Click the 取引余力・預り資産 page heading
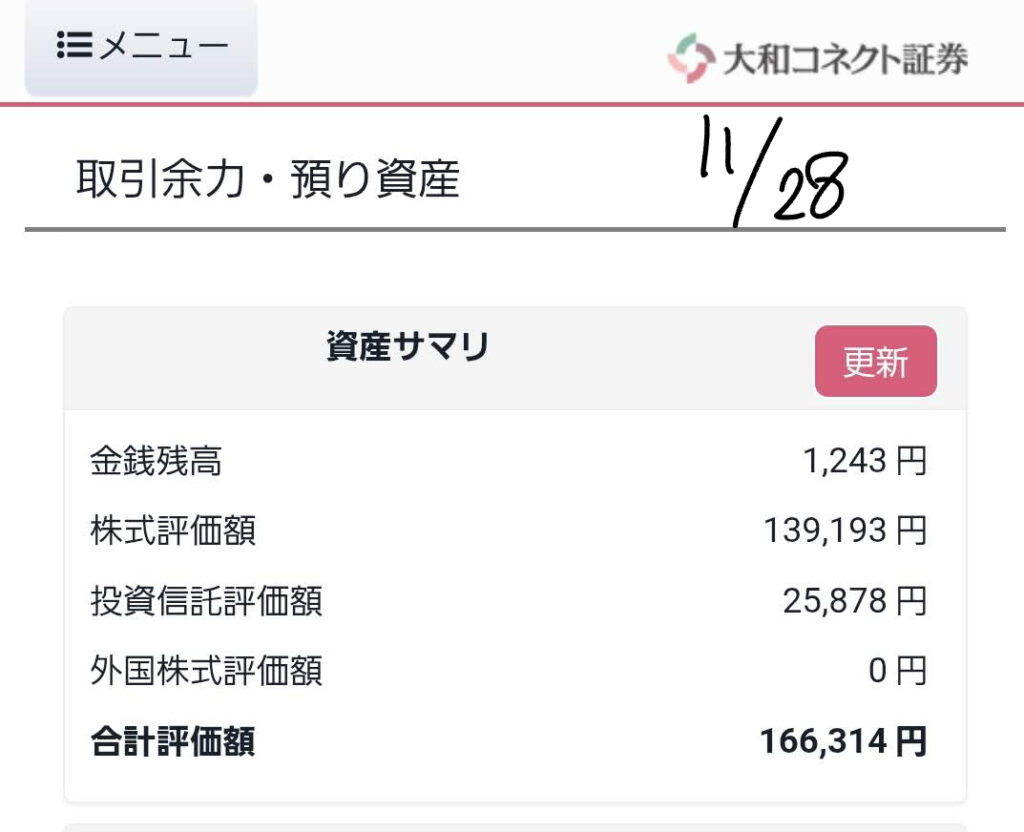1024x832 pixels. 268,180
